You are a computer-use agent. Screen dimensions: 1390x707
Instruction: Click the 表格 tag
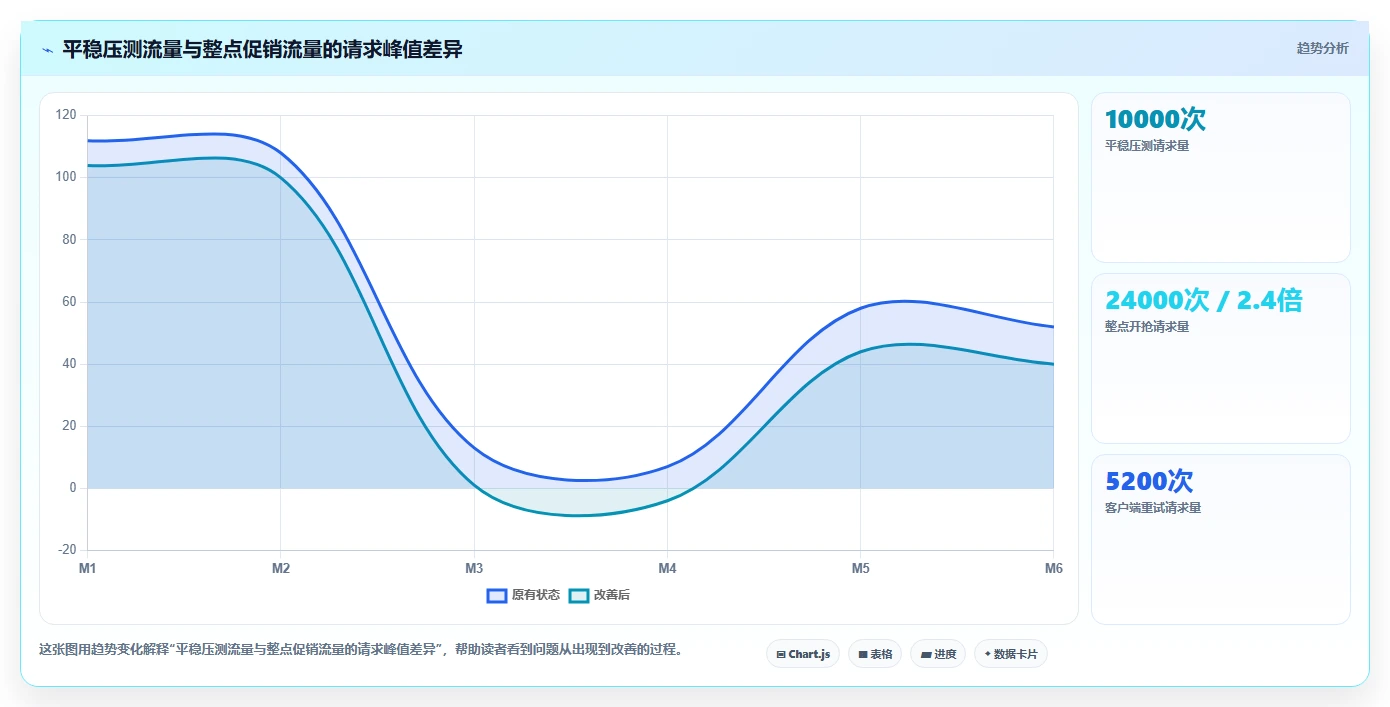(x=875, y=654)
